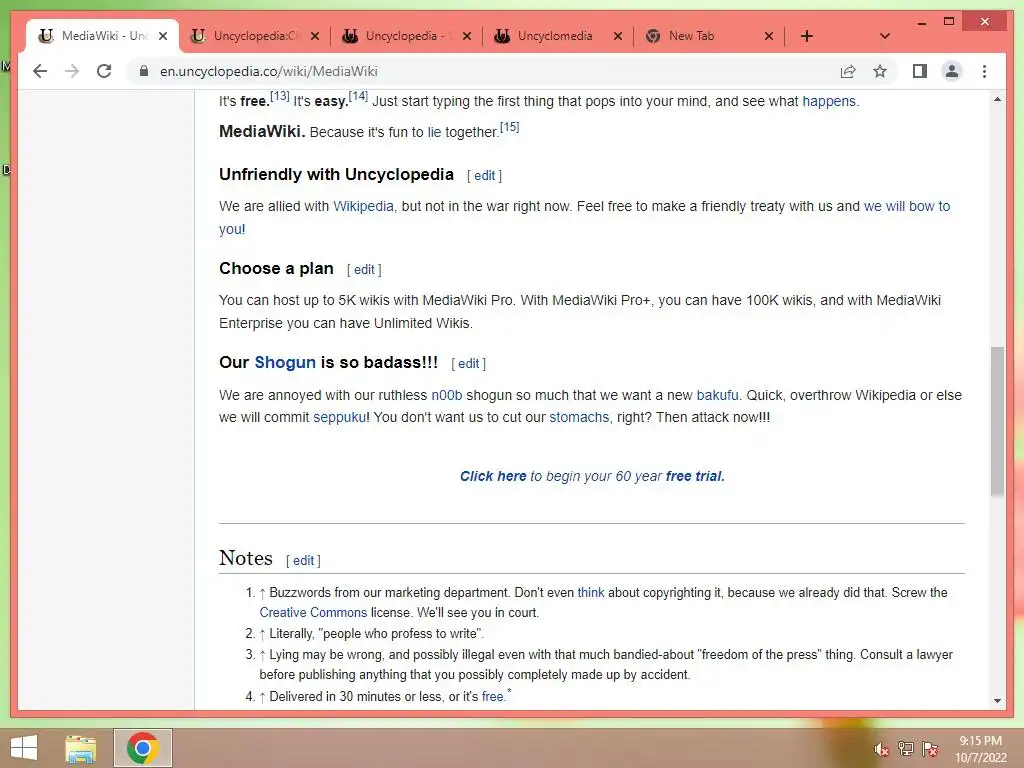
Task: Close the Uncyclopedia:Ch tab
Action: 315,36
